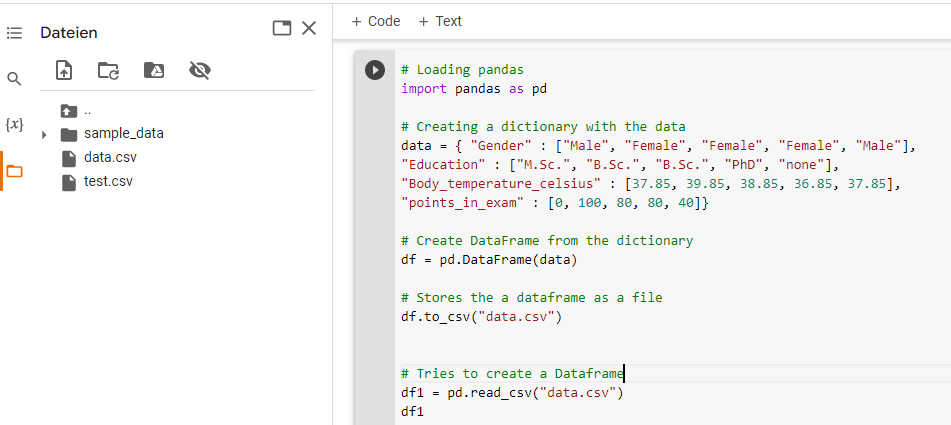Click the '# Loading pandas' comment line

coord(462,70)
